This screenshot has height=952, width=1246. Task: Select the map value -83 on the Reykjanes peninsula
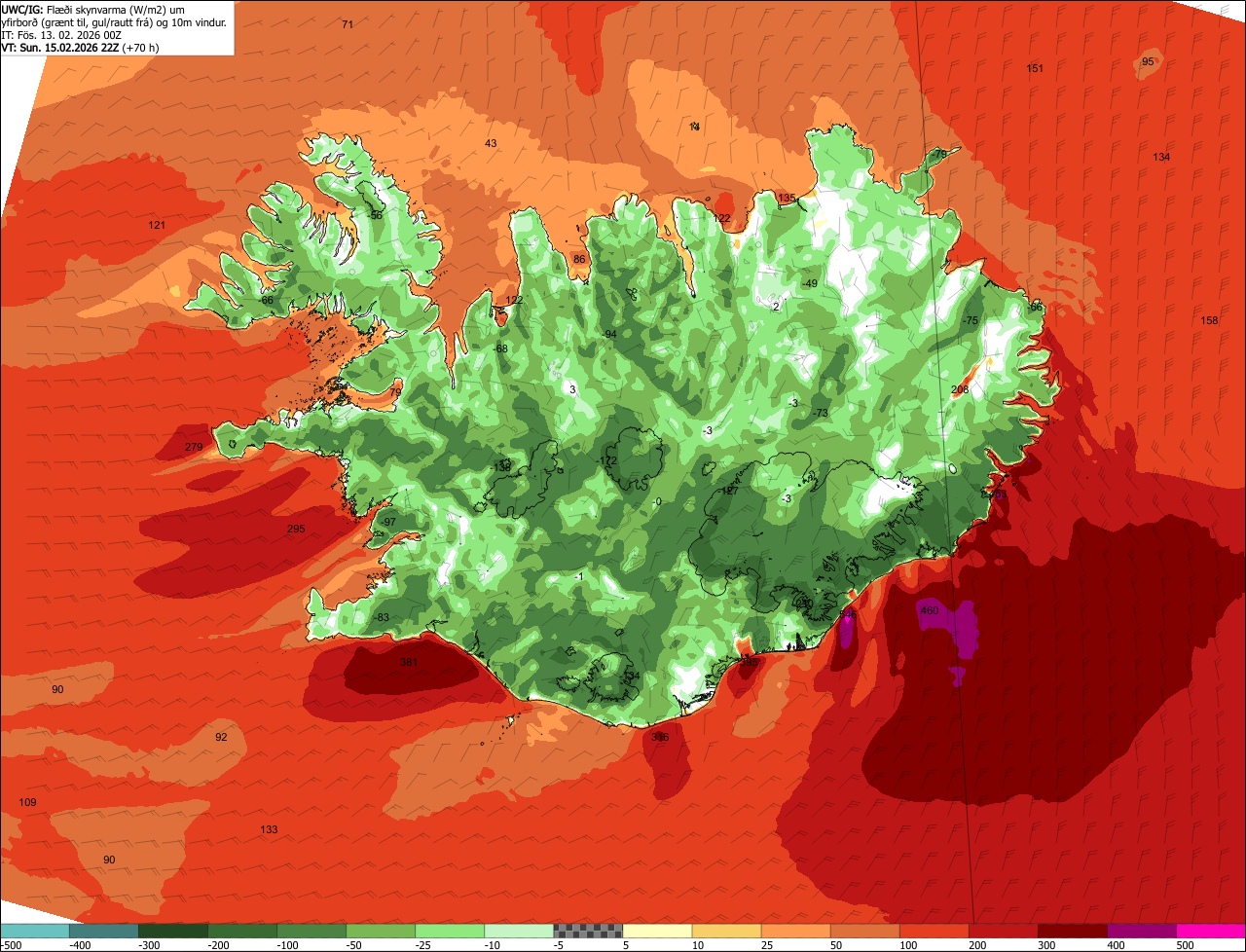382,617
